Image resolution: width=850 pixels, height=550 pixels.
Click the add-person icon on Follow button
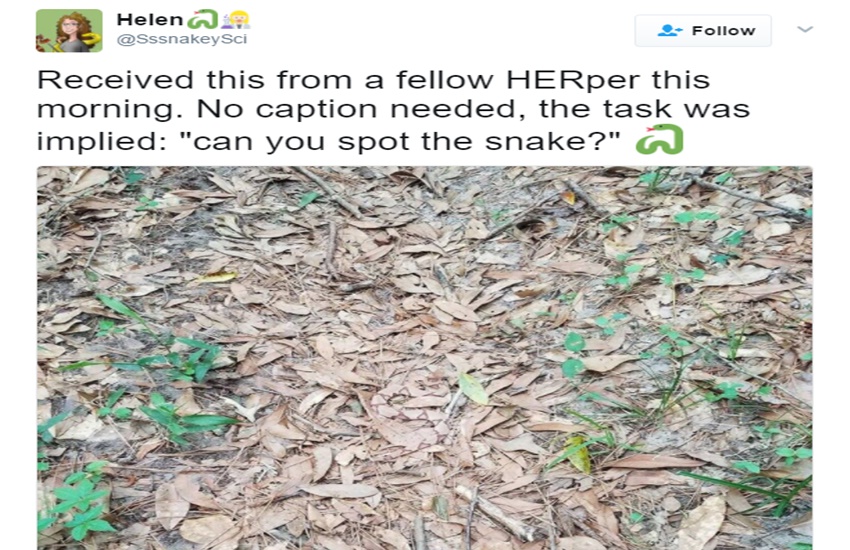[x=669, y=30]
